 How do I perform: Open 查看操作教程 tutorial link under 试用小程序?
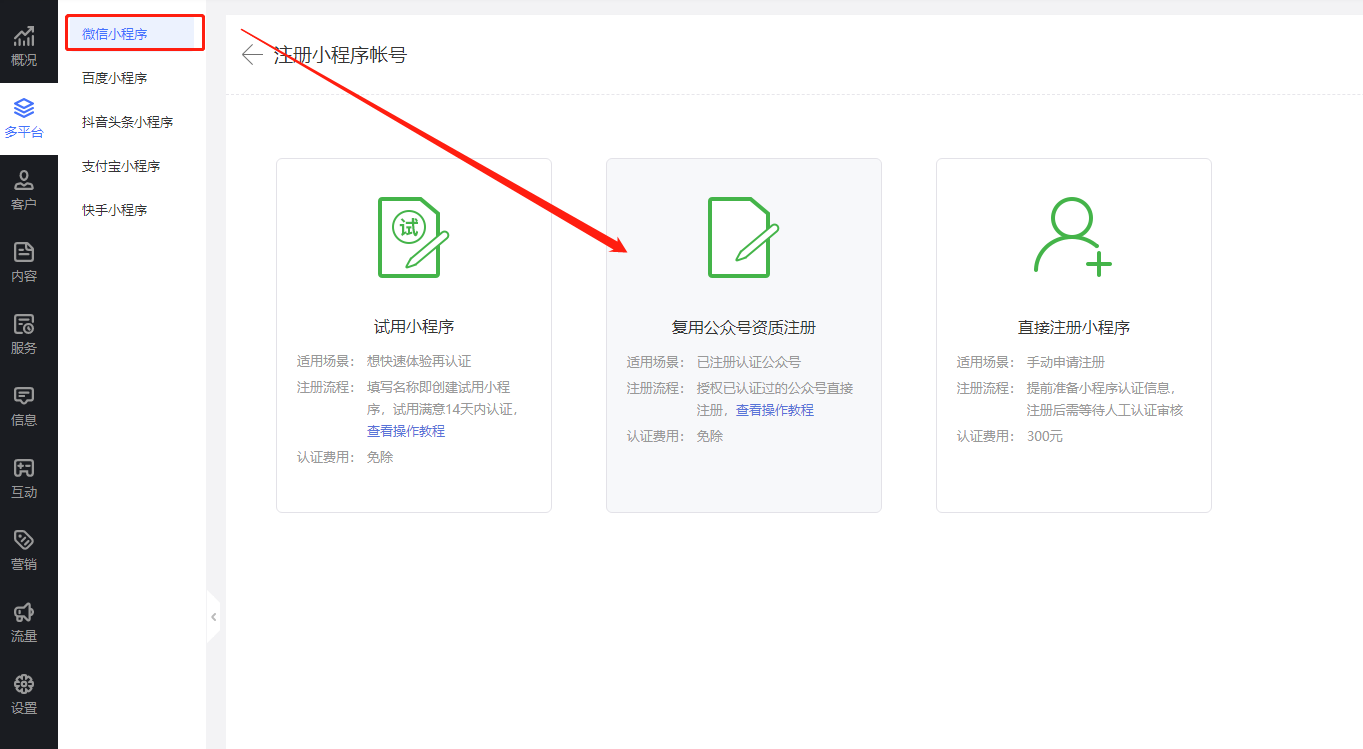[x=405, y=431]
